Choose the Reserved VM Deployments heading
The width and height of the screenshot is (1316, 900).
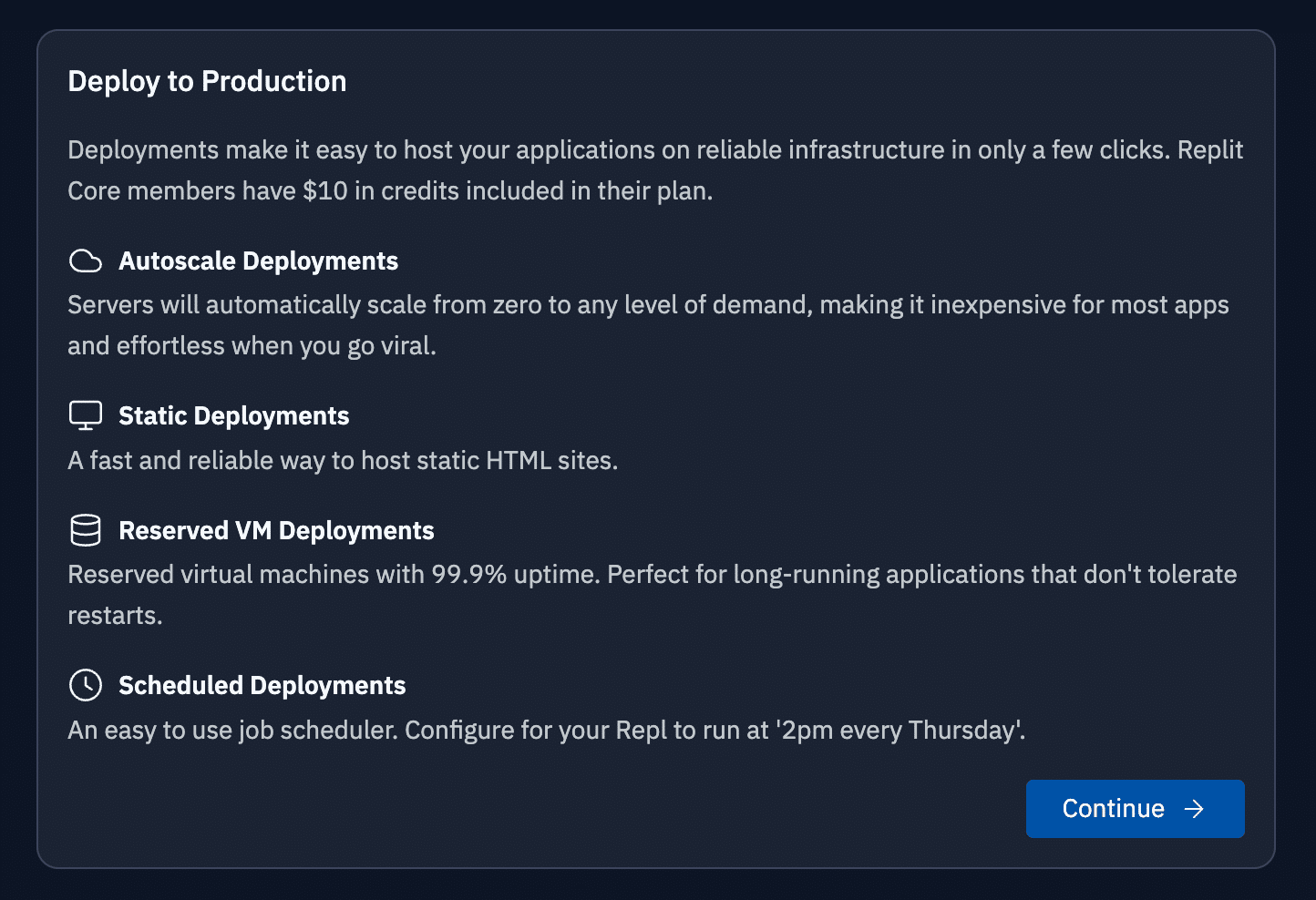[276, 531]
